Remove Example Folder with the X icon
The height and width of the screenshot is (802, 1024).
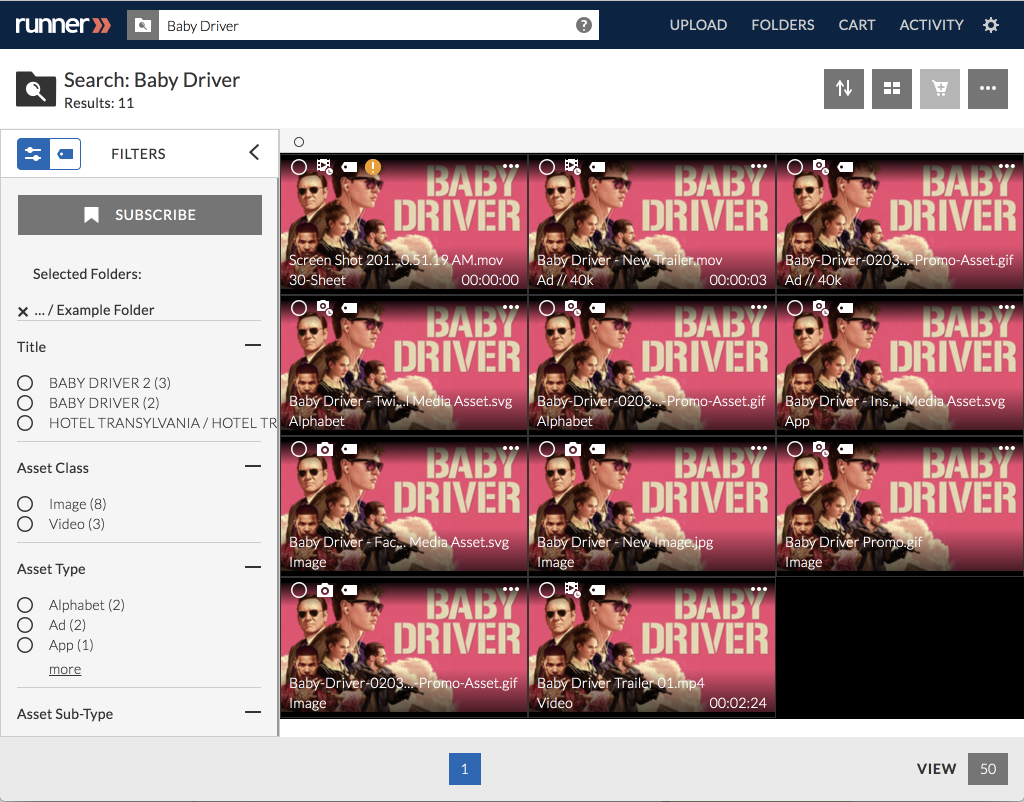[23, 312]
